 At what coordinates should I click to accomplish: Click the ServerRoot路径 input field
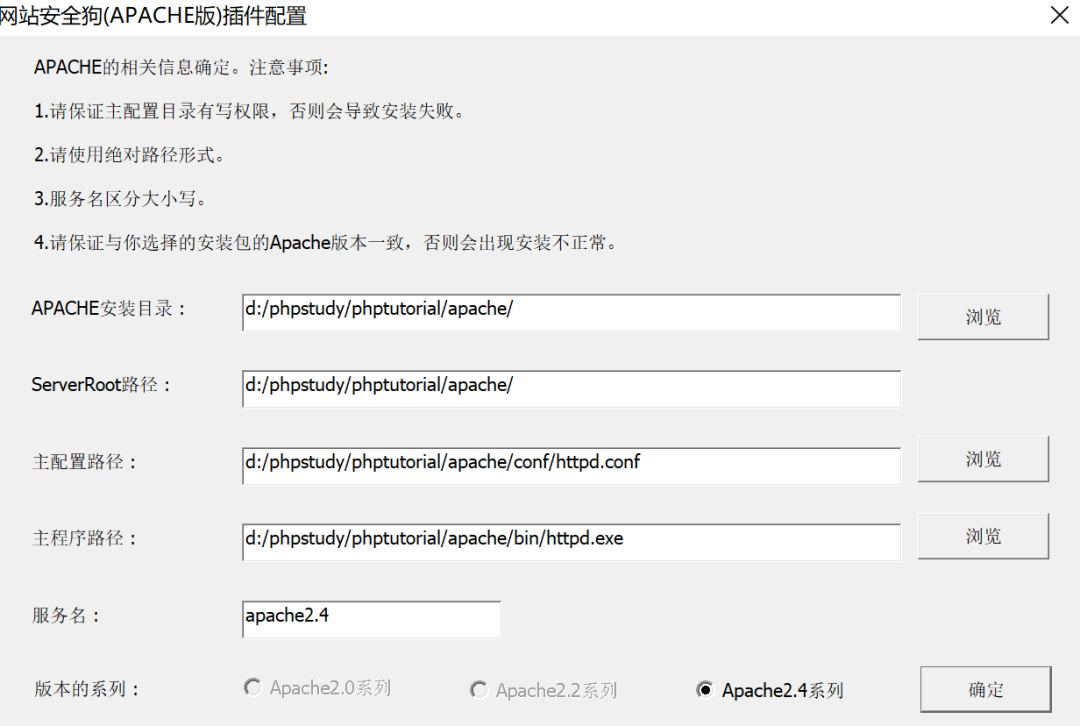(x=571, y=389)
